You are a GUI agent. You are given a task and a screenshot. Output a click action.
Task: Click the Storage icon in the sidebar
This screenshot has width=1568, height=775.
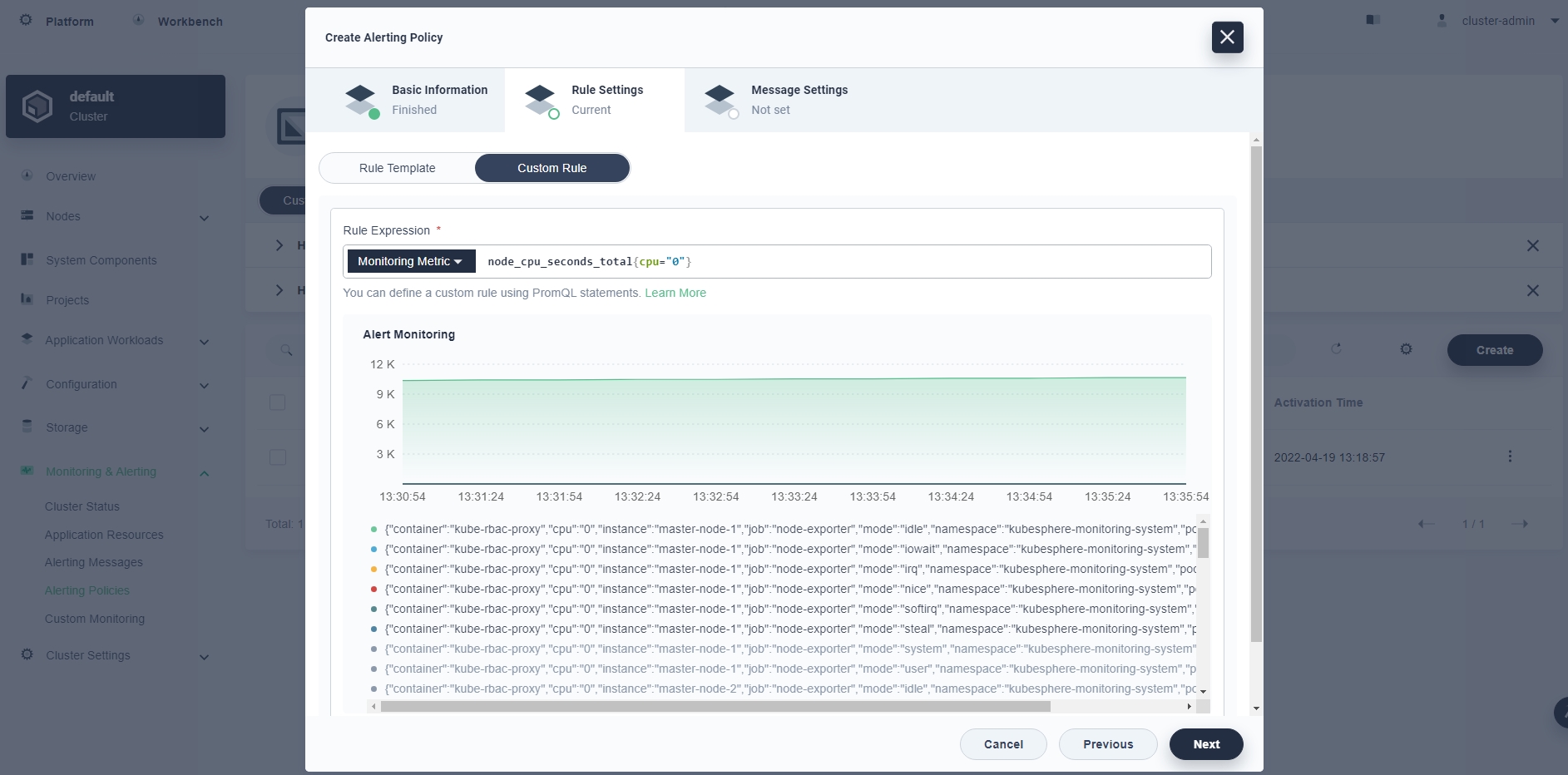pos(27,427)
